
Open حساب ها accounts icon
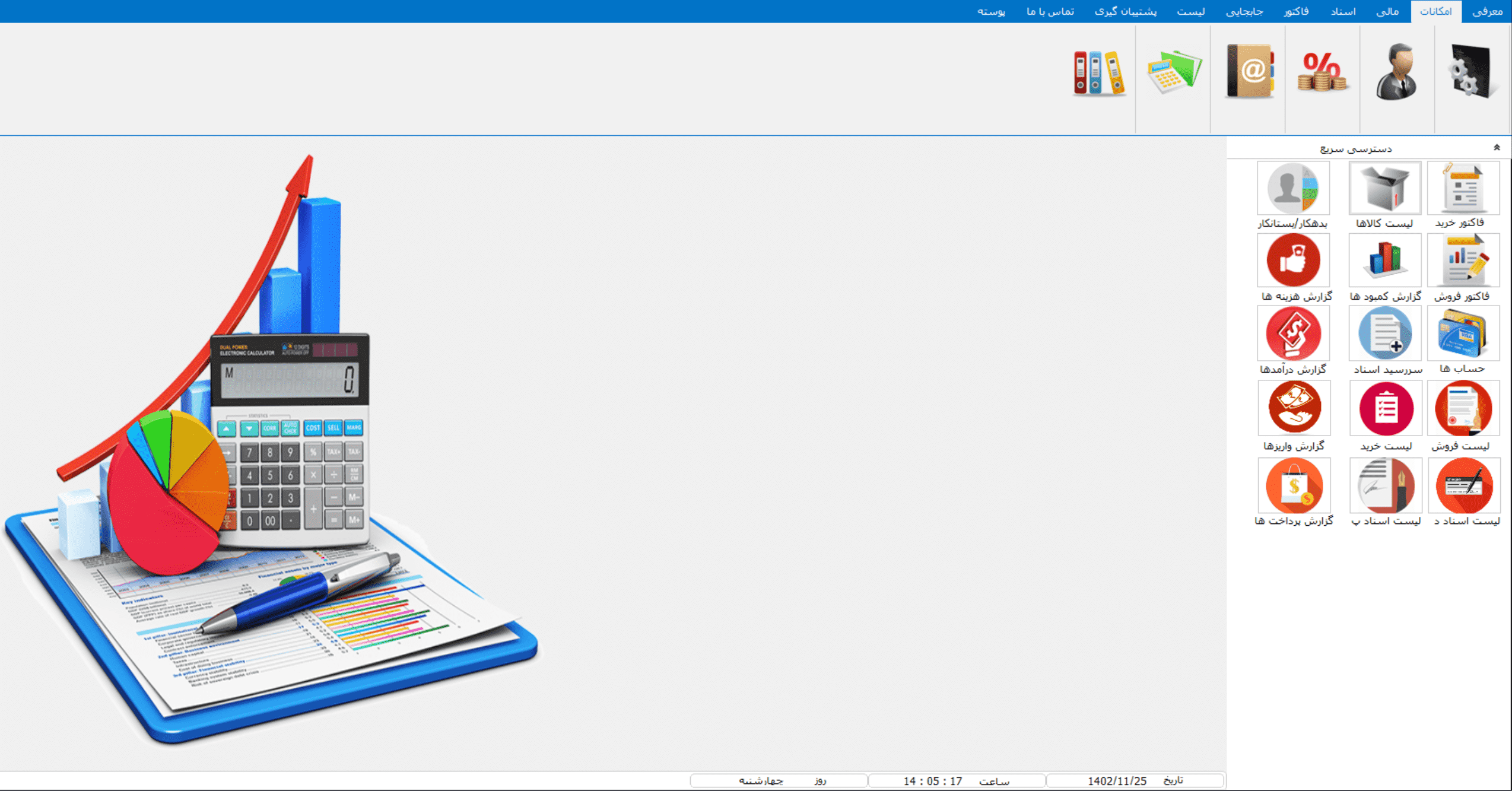click(x=1463, y=334)
